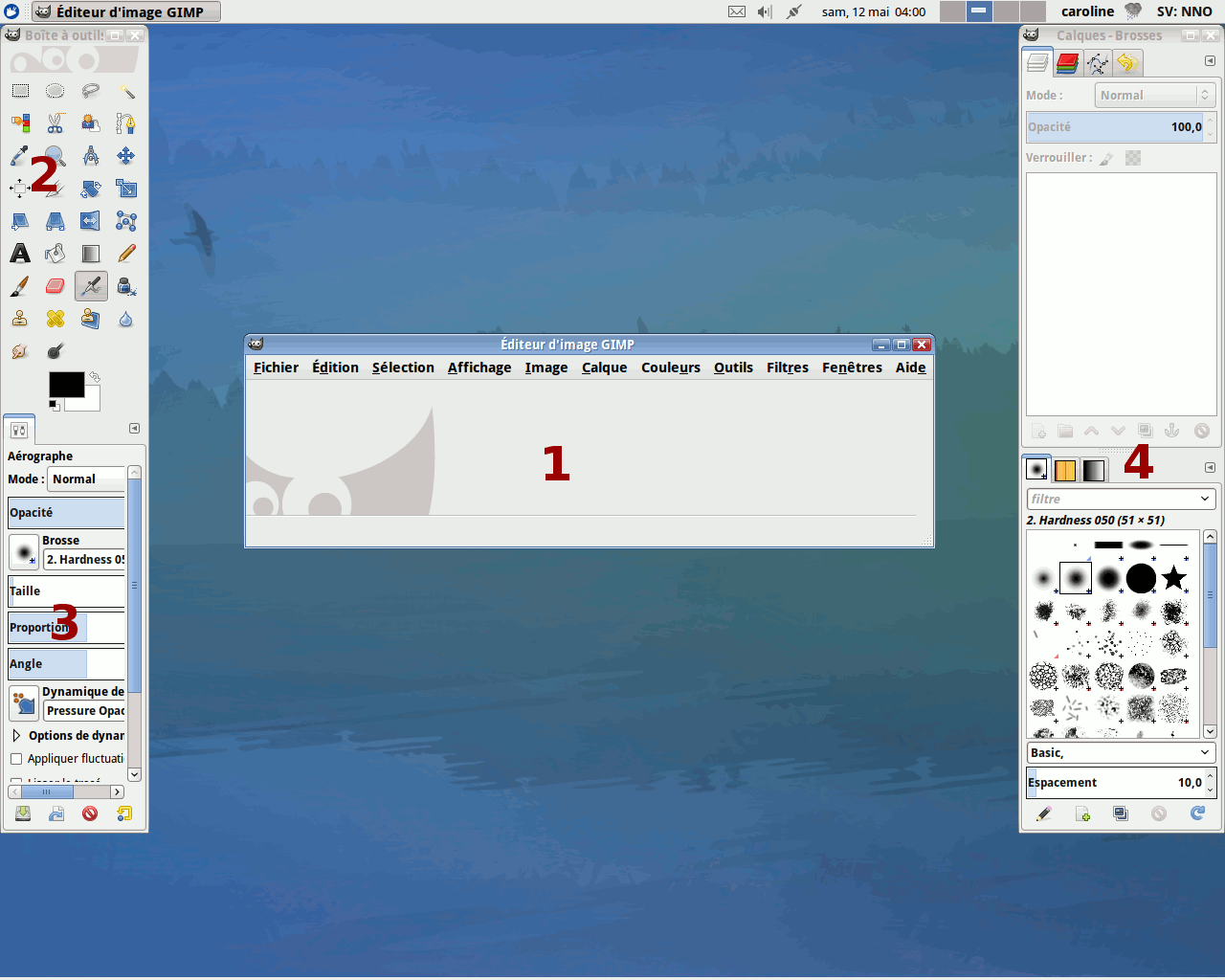Choose the Eraser tool
Viewport: 1225px width, 980px height.
[56, 286]
